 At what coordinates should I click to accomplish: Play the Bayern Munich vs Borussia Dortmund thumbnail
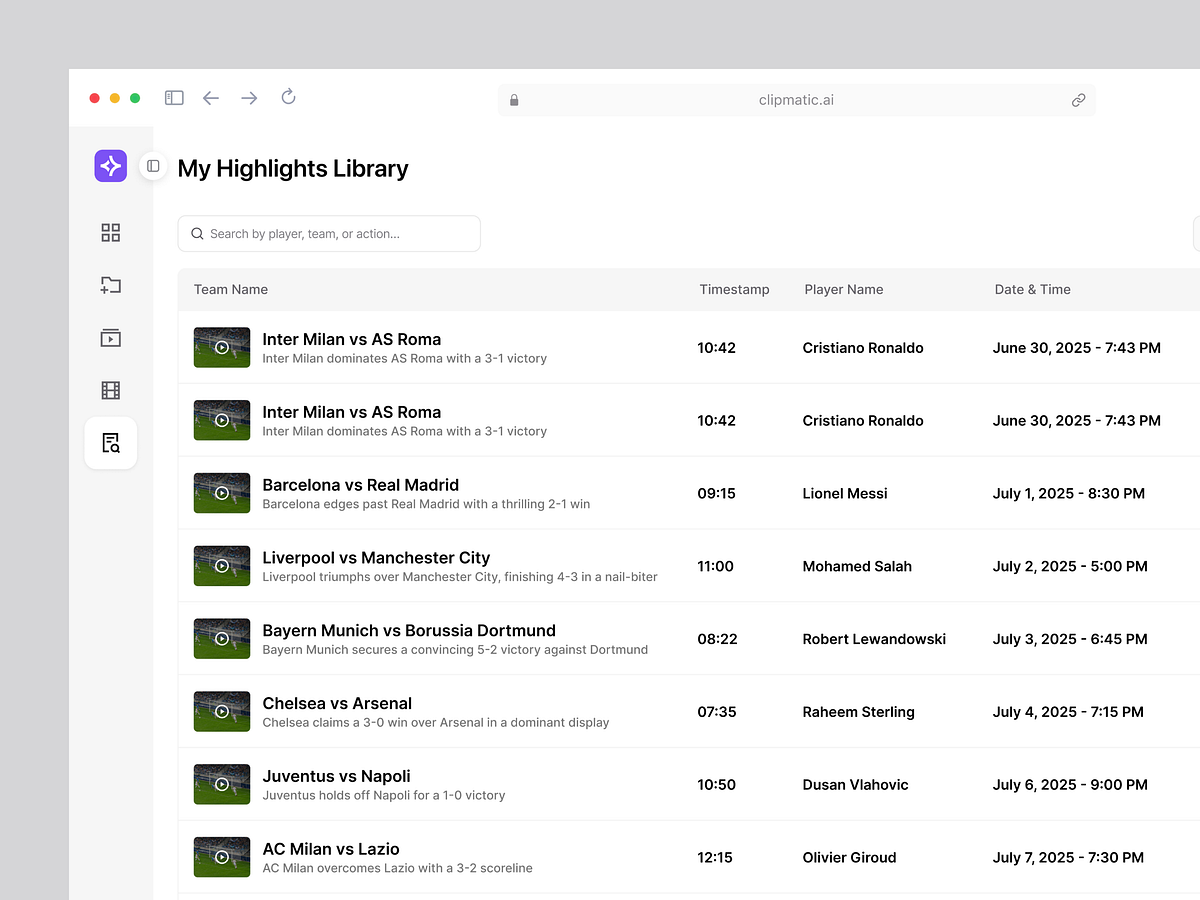click(x=222, y=639)
